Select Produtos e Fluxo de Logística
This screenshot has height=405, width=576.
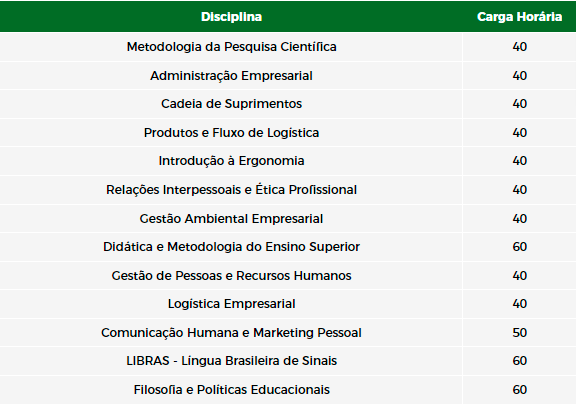(x=231, y=133)
